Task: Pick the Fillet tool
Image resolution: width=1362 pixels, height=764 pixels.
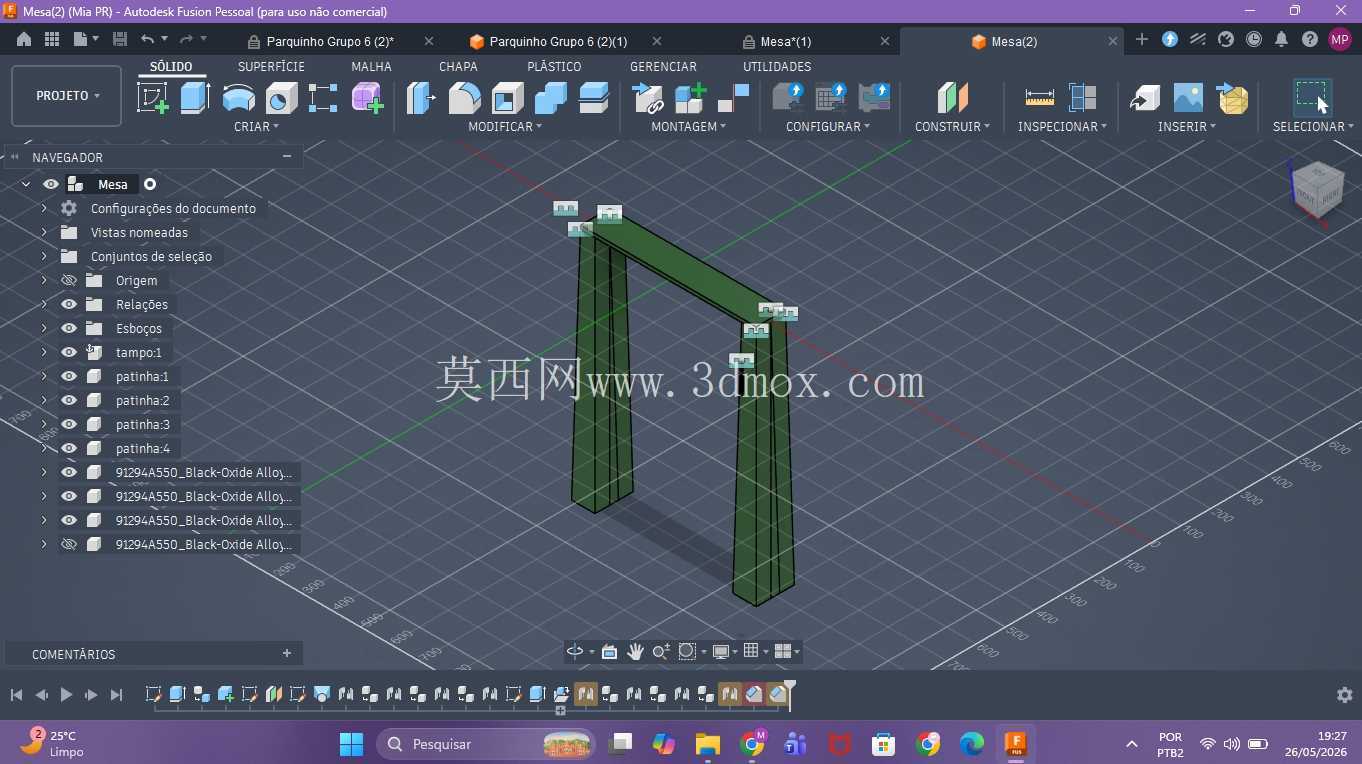Action: coord(464,98)
